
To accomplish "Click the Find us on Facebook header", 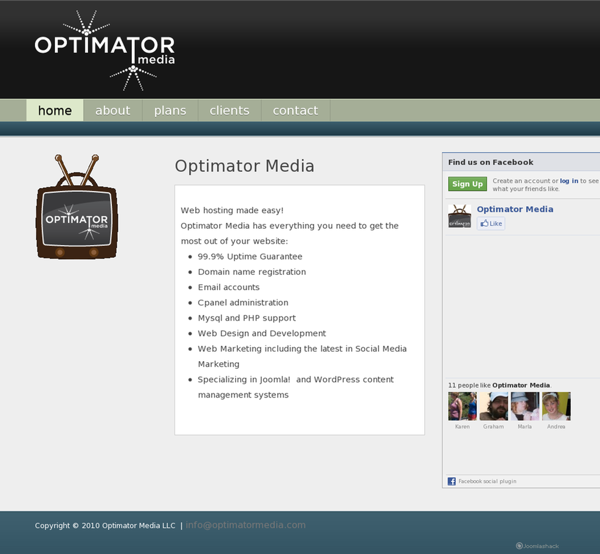I will pyautogui.click(x=491, y=162).
